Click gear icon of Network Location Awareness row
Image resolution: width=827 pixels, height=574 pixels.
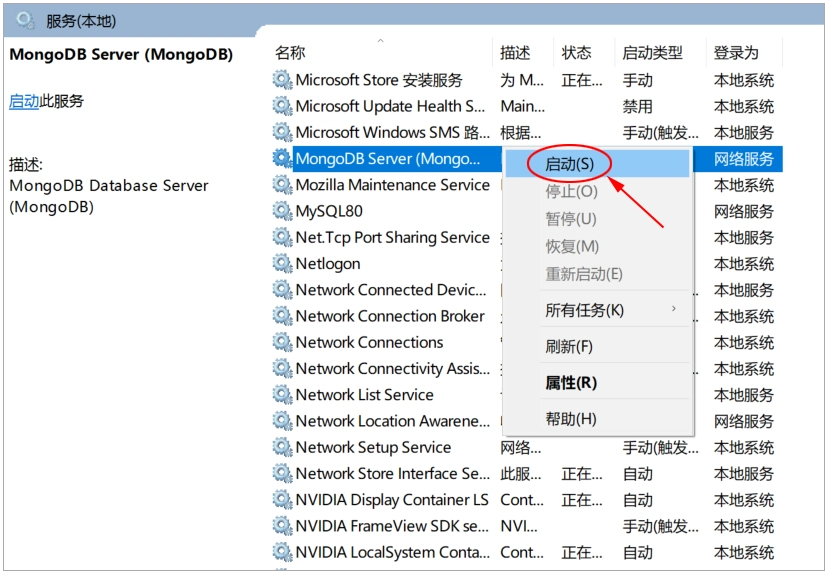(282, 421)
